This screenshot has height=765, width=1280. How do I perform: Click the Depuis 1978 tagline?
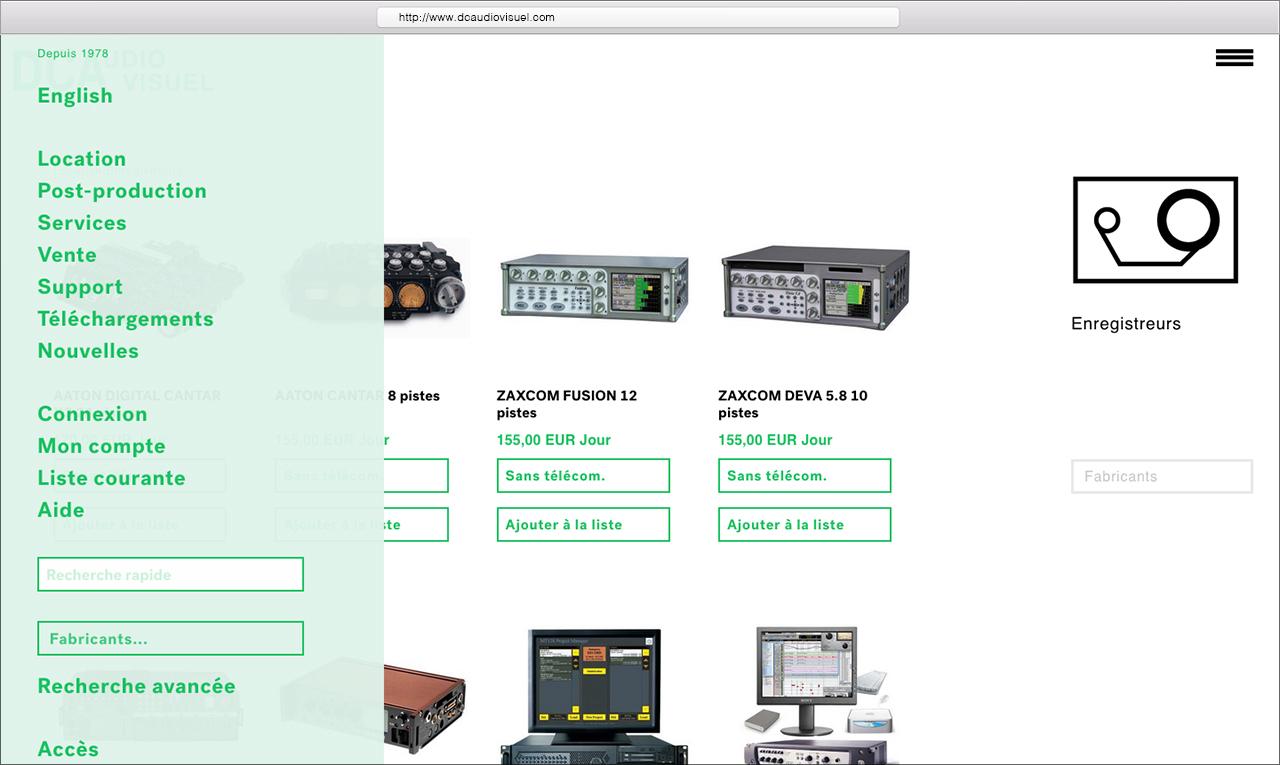click(x=73, y=54)
